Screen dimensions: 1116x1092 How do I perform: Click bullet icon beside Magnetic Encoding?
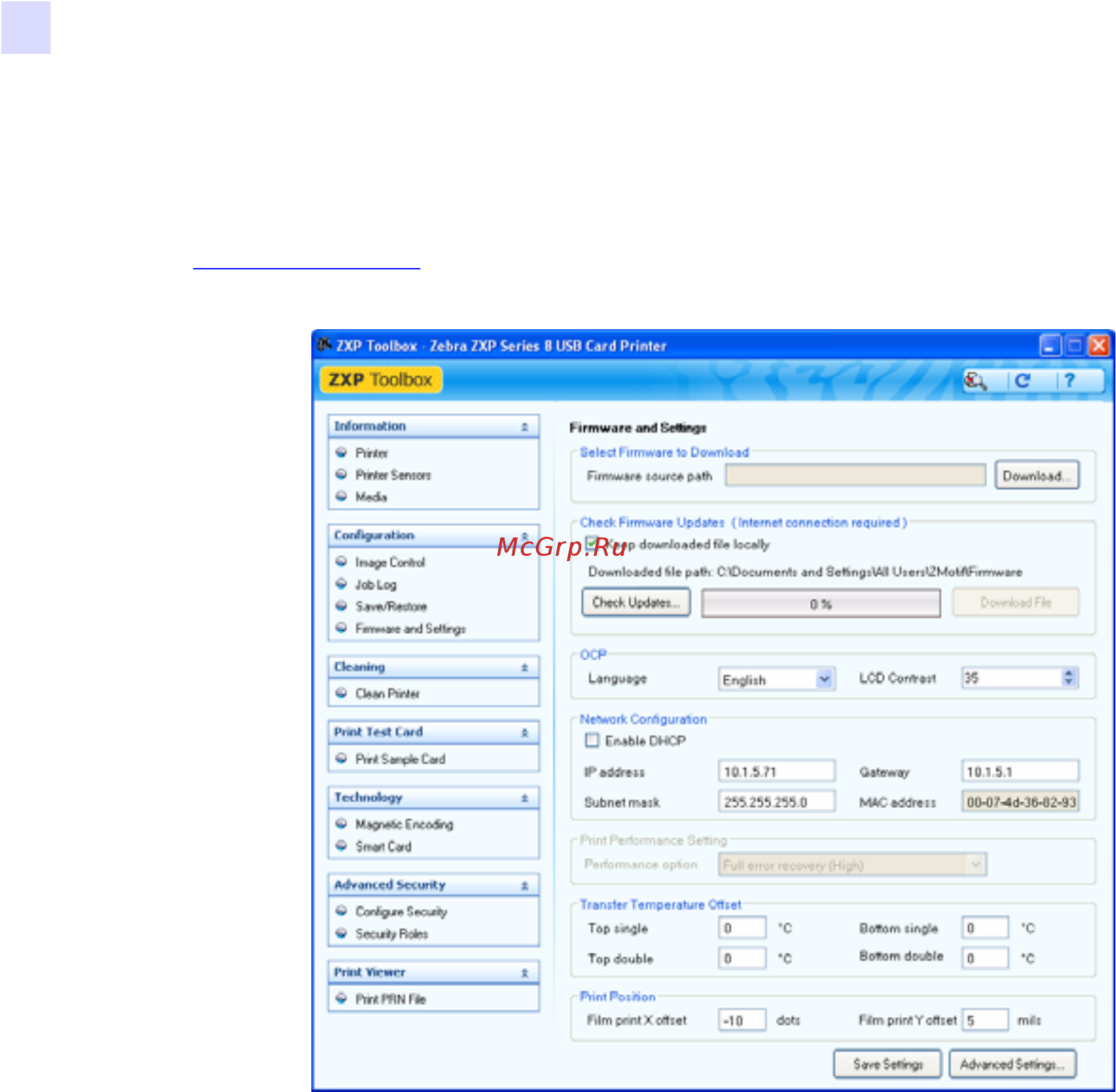(341, 823)
